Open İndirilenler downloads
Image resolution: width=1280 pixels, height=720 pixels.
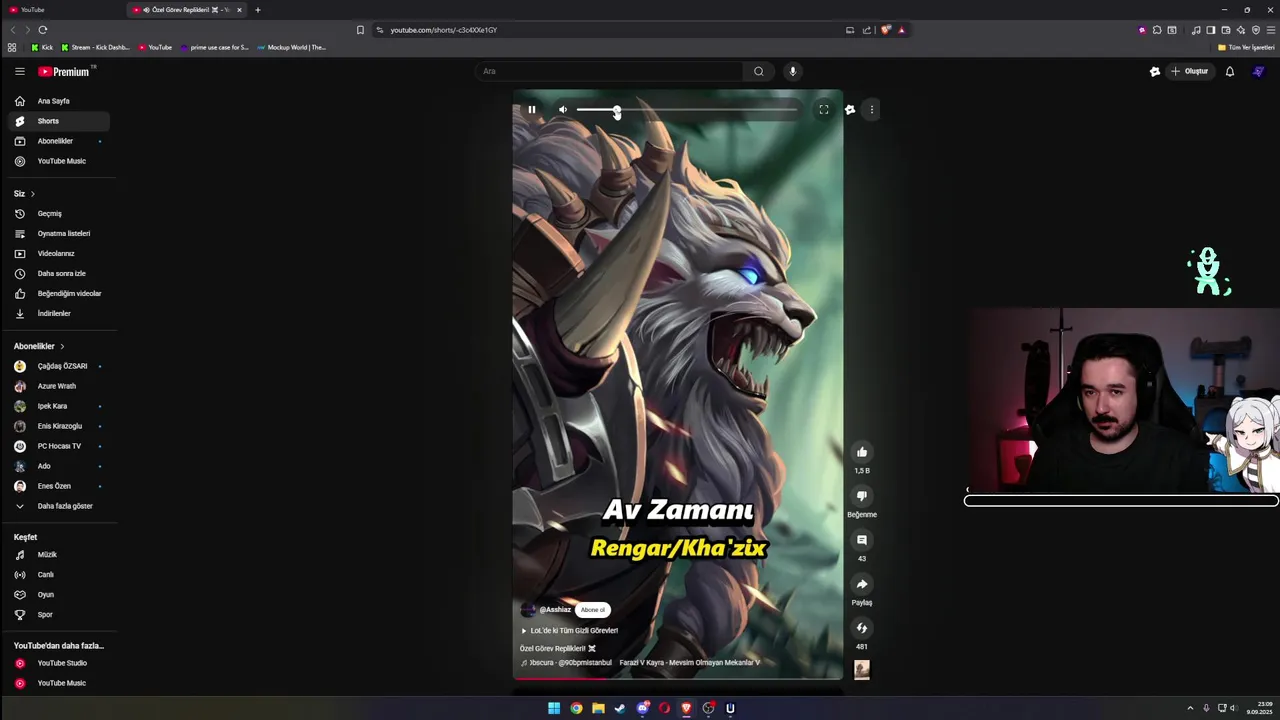[59, 314]
